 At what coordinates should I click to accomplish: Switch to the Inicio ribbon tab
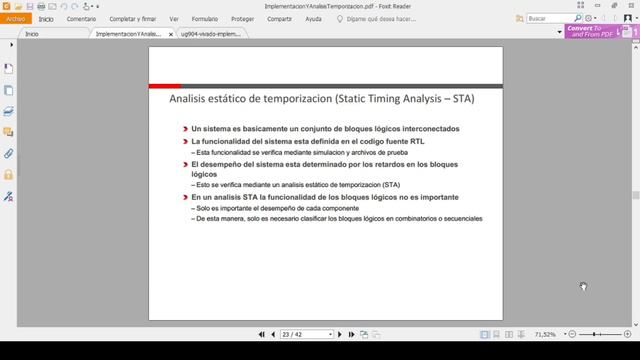click(x=46, y=19)
